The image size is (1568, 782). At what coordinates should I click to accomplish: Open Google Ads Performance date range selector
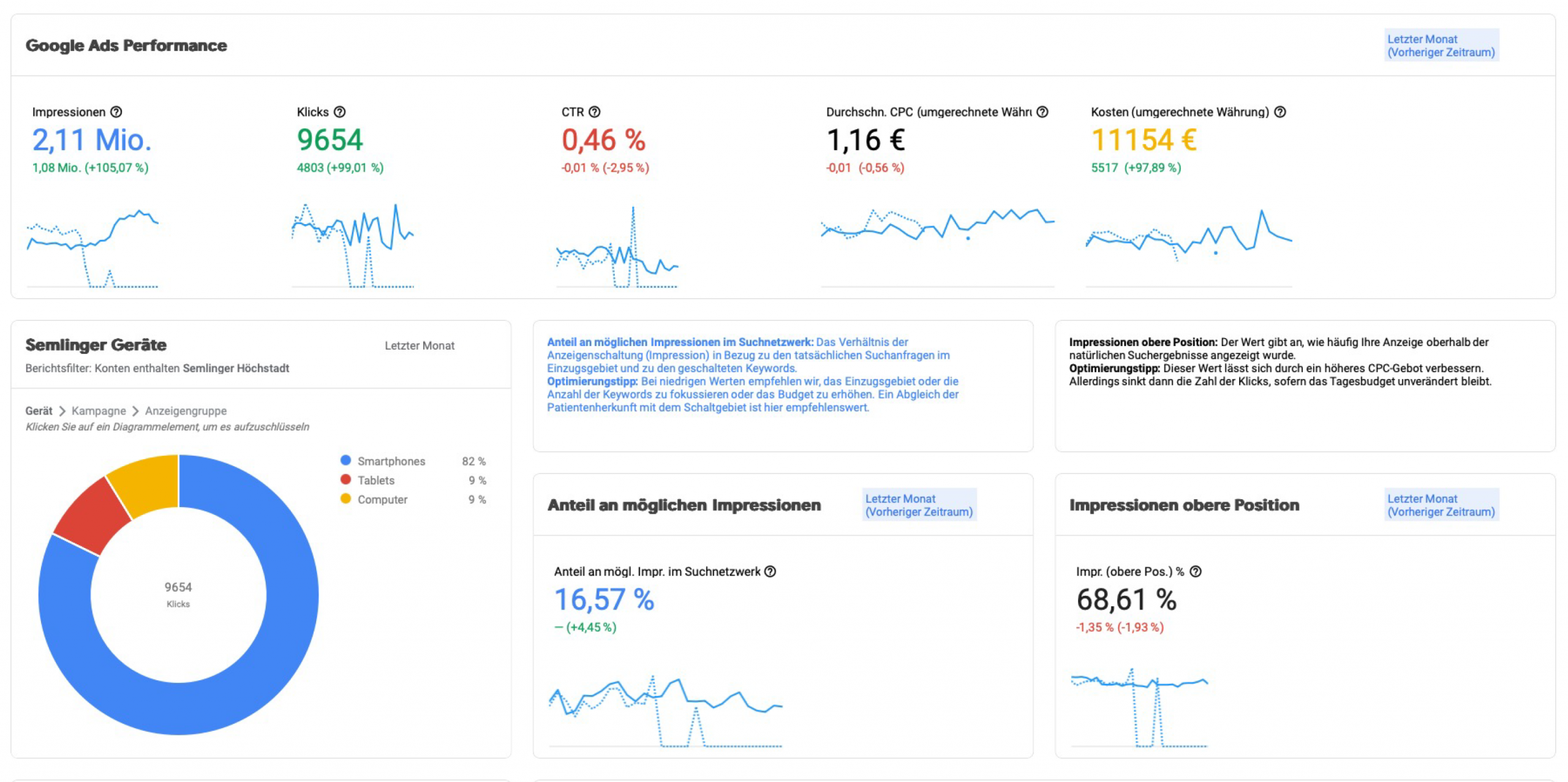click(x=1441, y=45)
